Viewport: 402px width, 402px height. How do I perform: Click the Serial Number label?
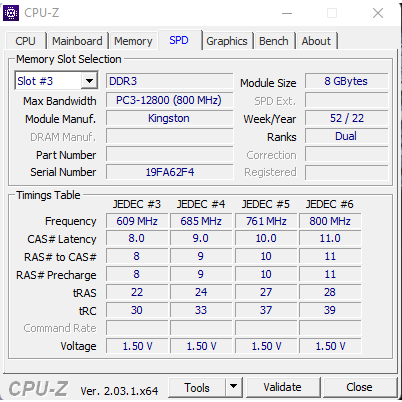(x=63, y=172)
